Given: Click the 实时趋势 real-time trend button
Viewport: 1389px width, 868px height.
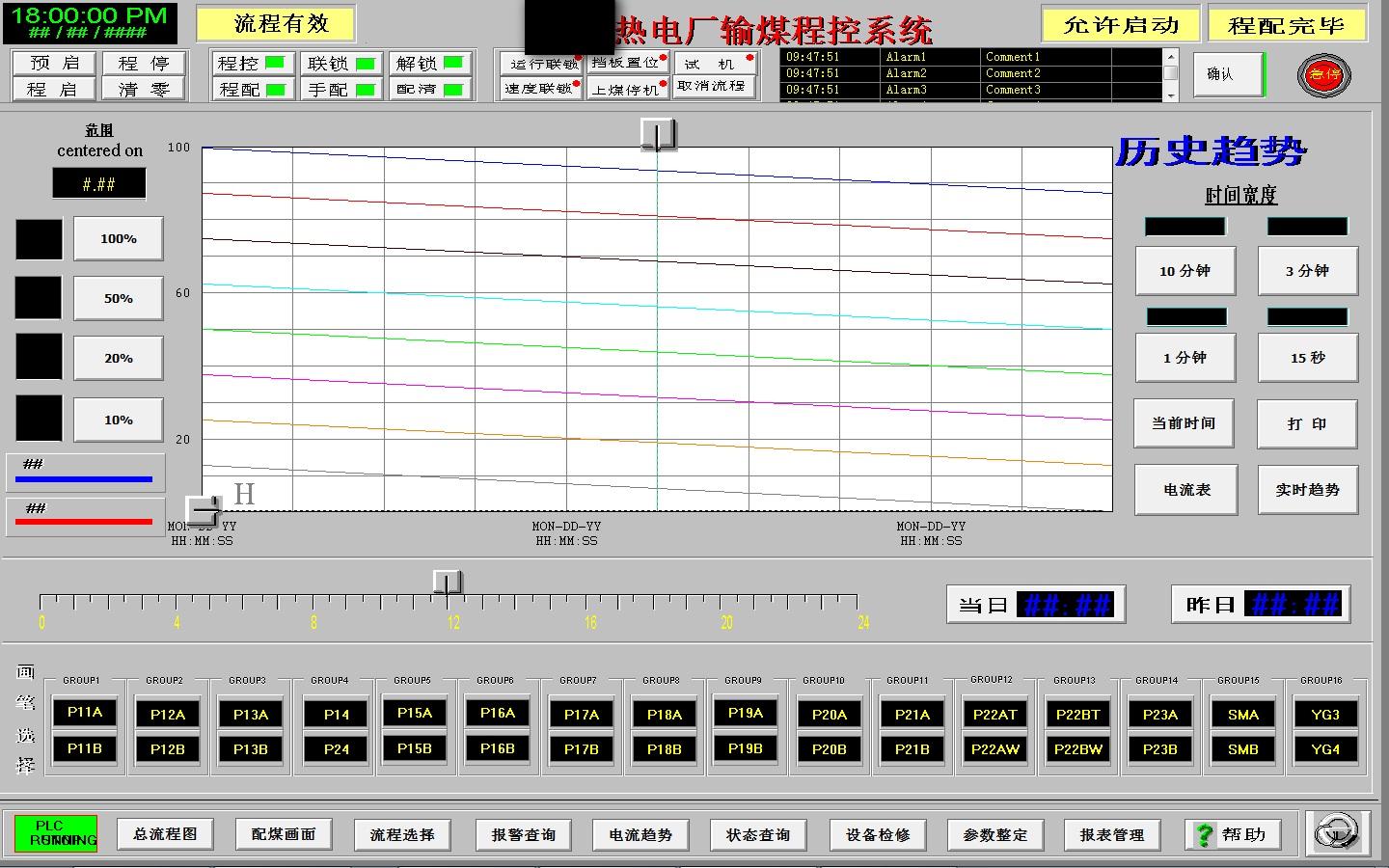Looking at the screenshot, I should tap(1307, 490).
